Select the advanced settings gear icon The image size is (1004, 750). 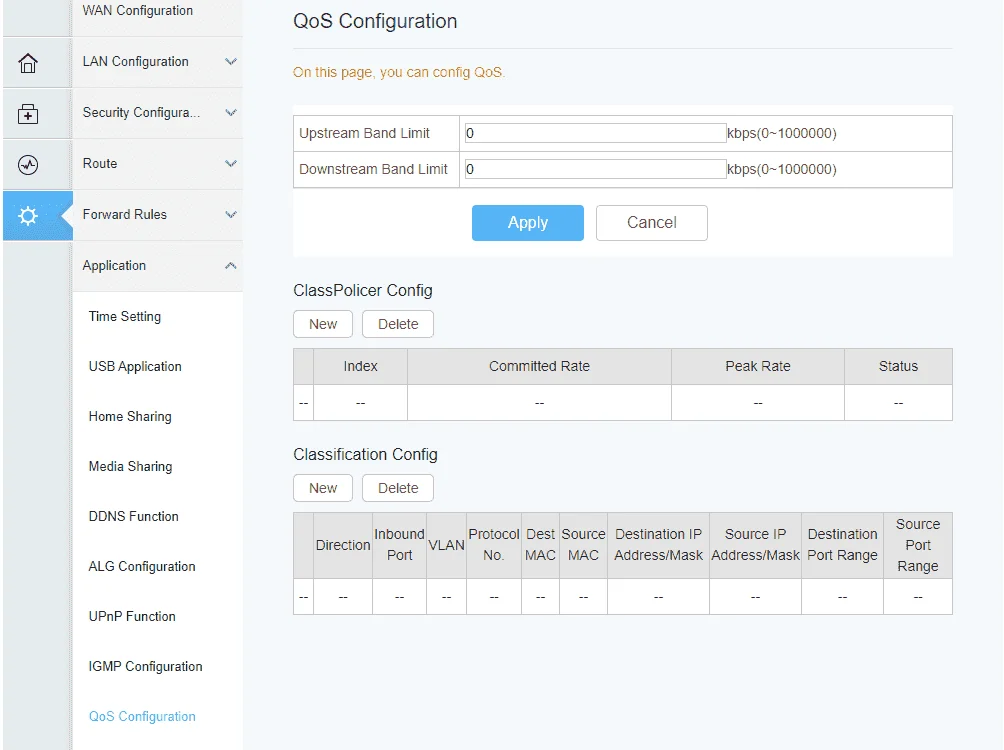point(28,216)
